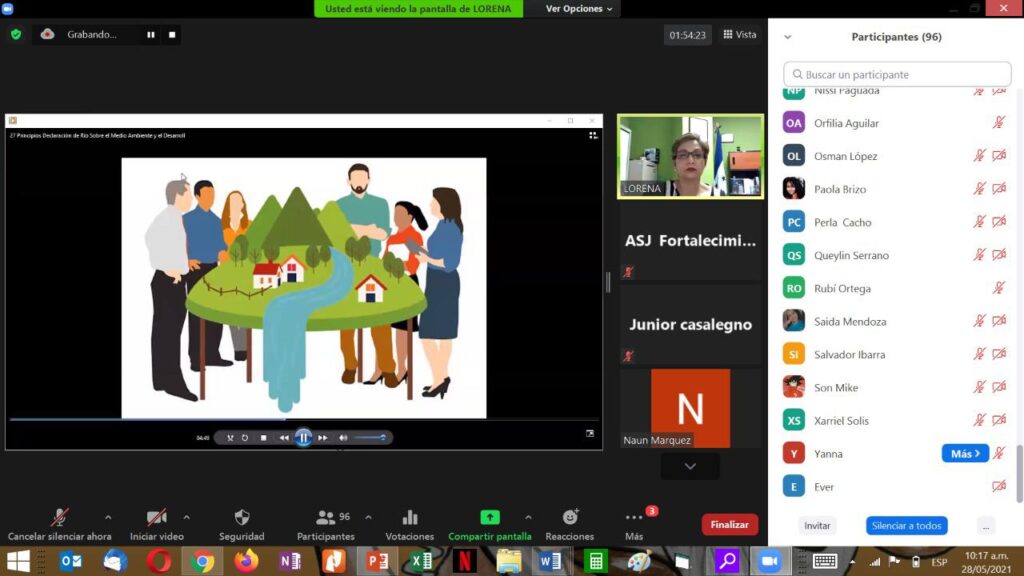Open the Participantes toolbar icon
Screen dimensions: 1024x576
[x=326, y=518]
